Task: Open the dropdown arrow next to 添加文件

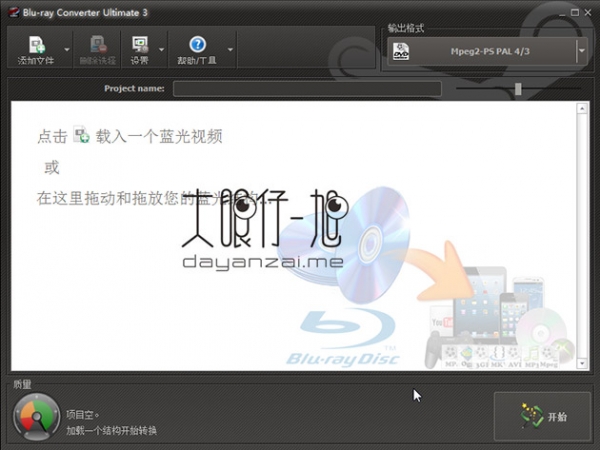Action: [67, 50]
